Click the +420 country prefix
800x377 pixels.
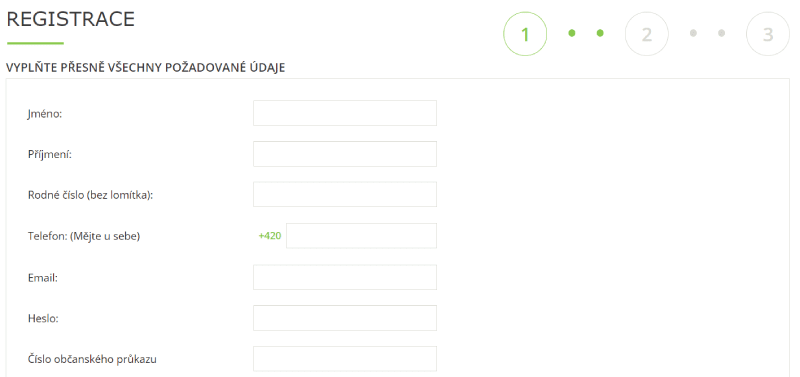[270, 236]
